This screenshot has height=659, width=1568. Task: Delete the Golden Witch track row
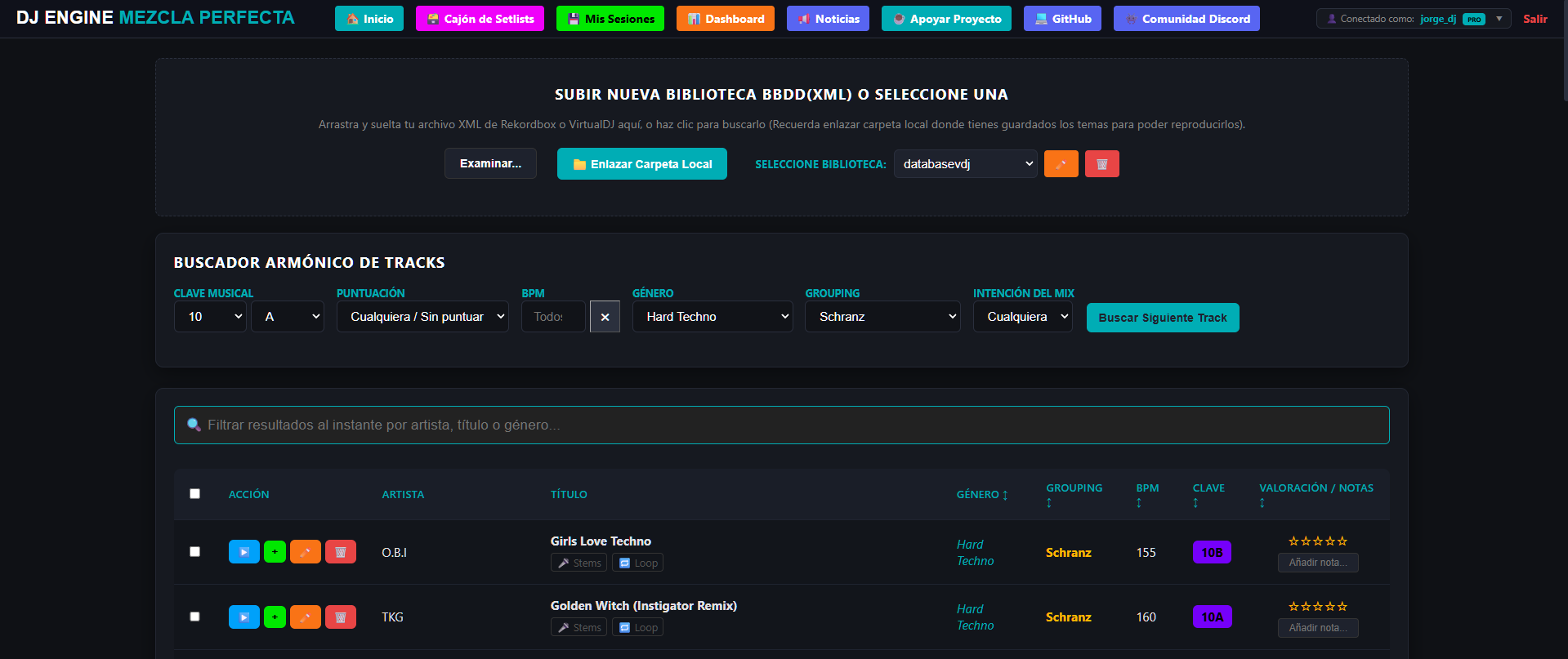[341, 617]
